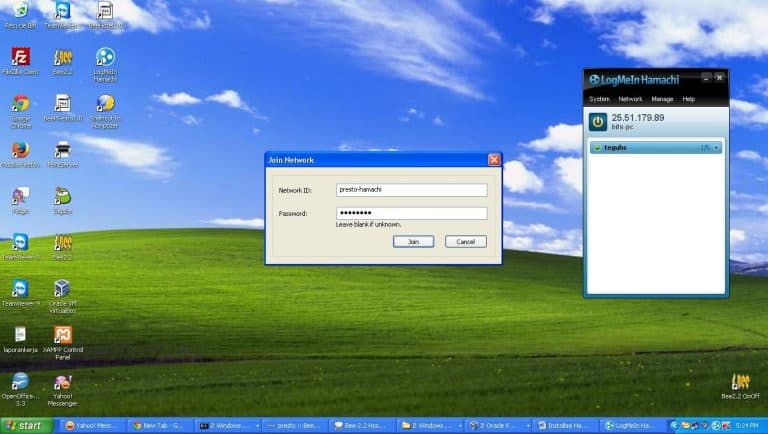Focus the Network ID input field
The image size is (768, 434).
coord(411,190)
